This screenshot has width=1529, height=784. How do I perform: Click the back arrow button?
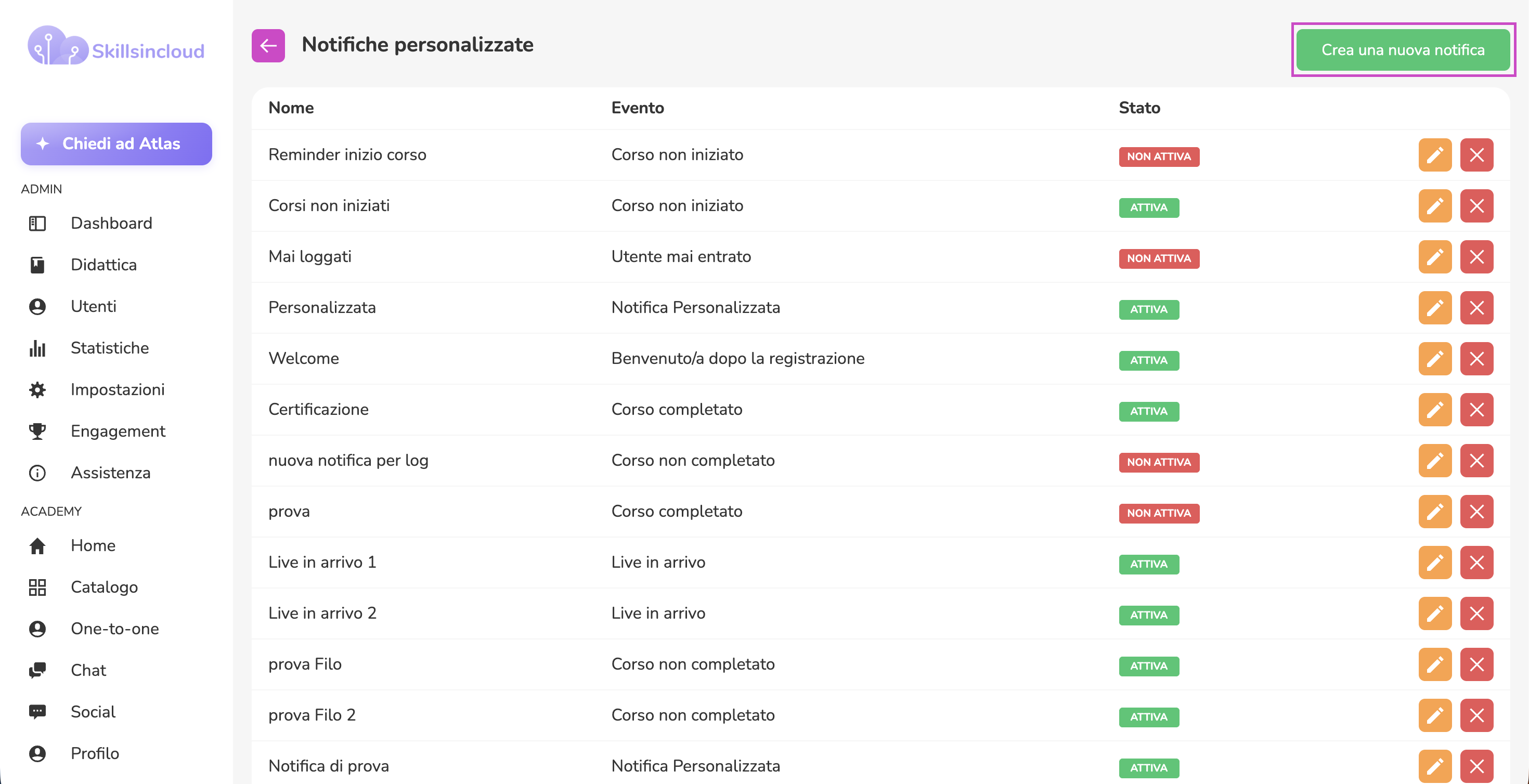tap(268, 46)
